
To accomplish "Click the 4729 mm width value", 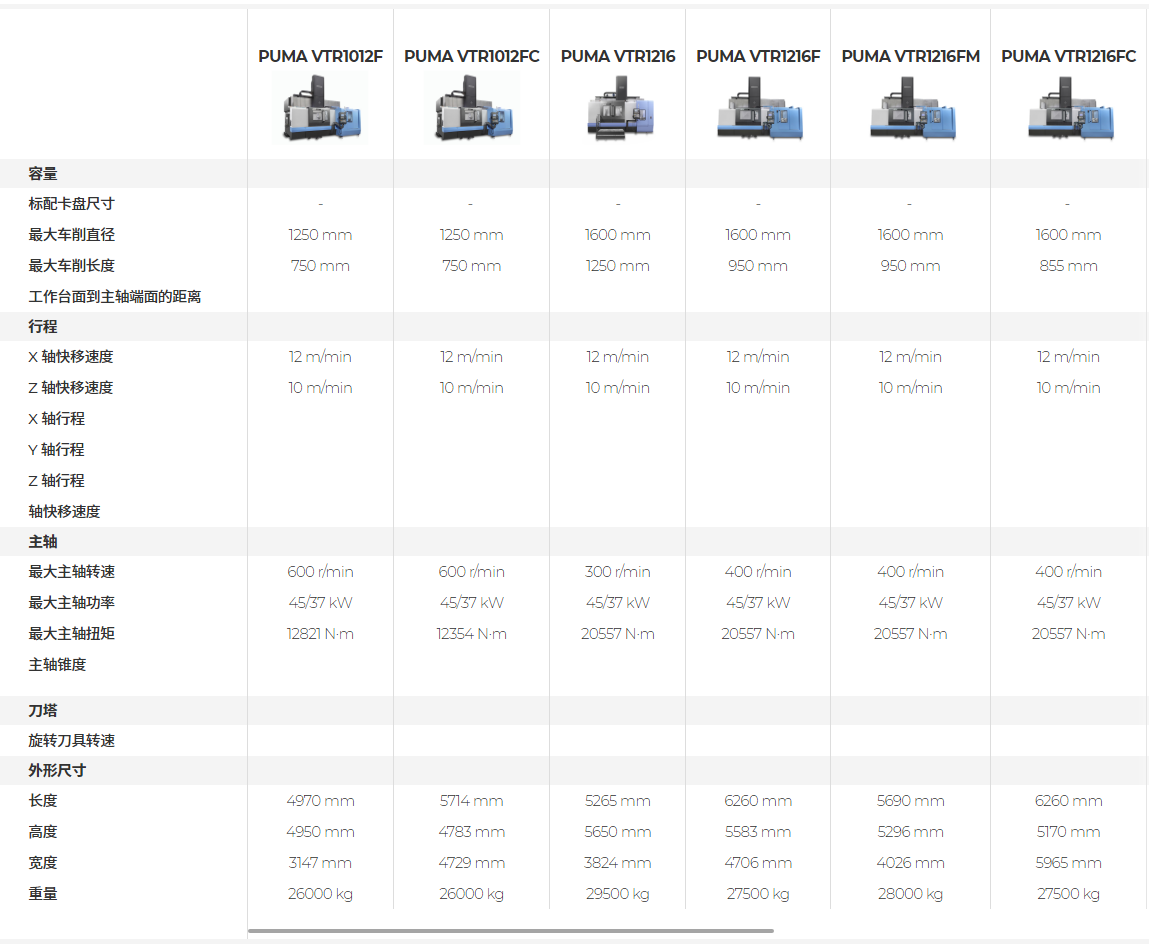I will click(x=472, y=863).
